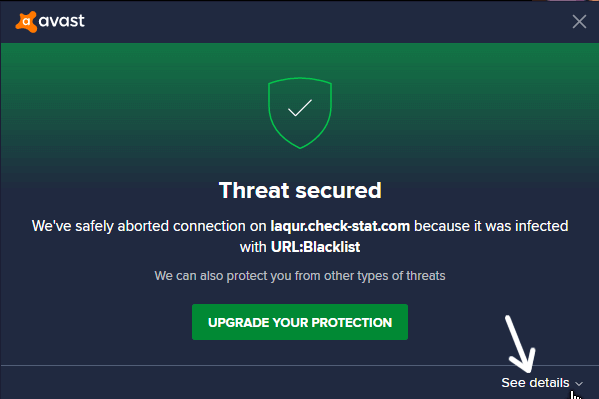
Task: Click the orange Avast logo icon
Action: pos(26,21)
